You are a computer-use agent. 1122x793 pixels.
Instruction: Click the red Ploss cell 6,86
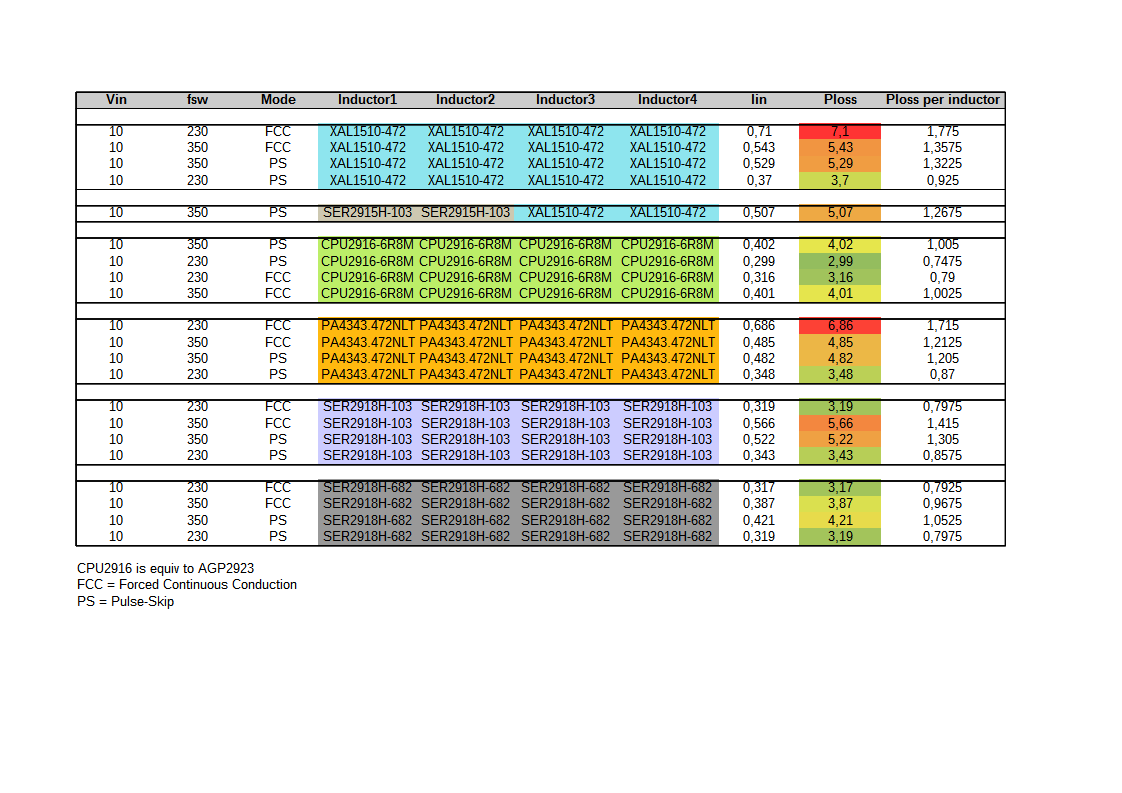[x=840, y=326]
